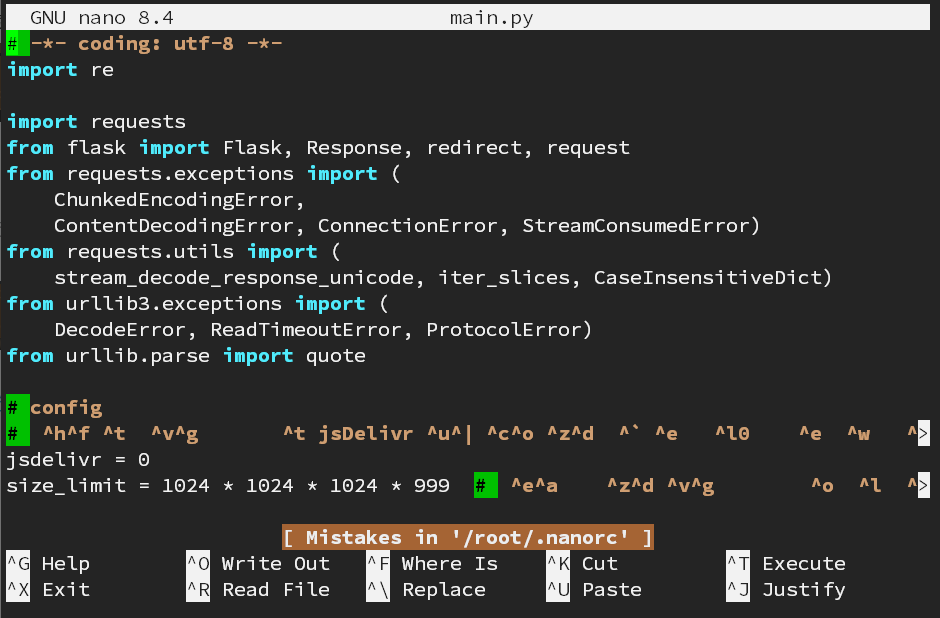The width and height of the screenshot is (940, 618).
Task: Click the truncation arrow on the size_limit line
Action: (x=923, y=486)
